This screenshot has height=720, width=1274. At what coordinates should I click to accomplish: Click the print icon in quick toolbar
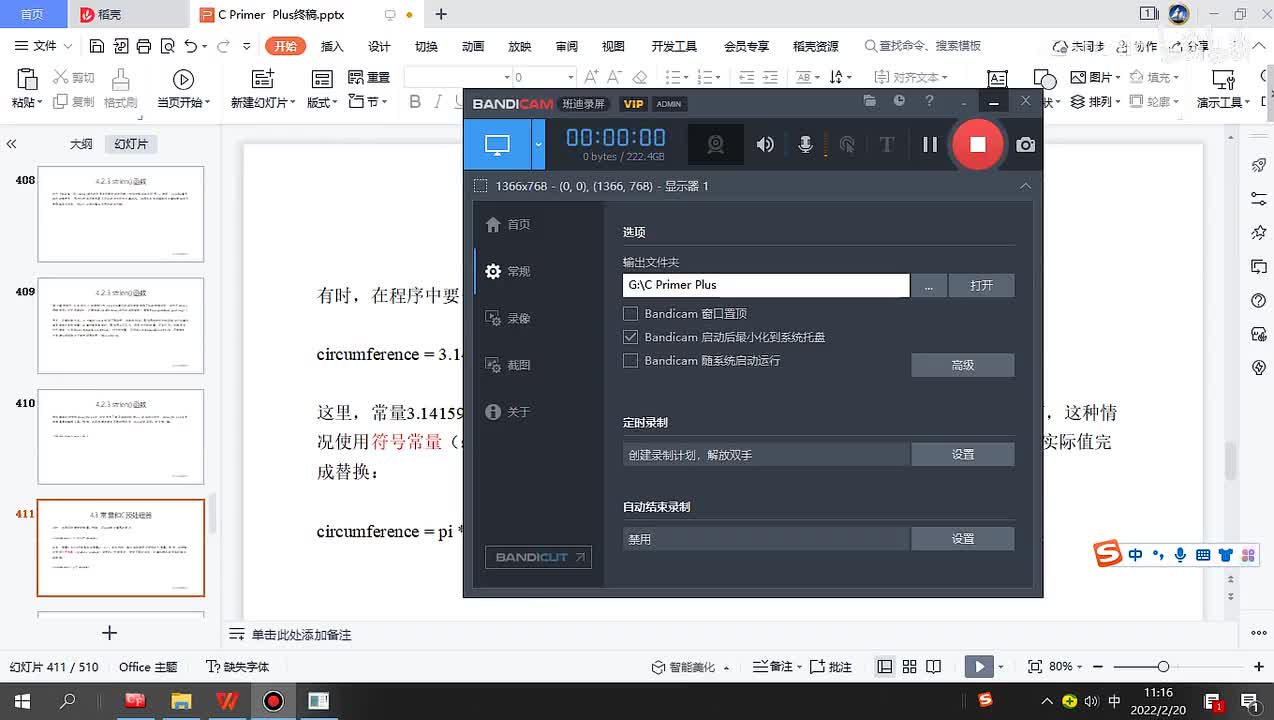click(144, 46)
